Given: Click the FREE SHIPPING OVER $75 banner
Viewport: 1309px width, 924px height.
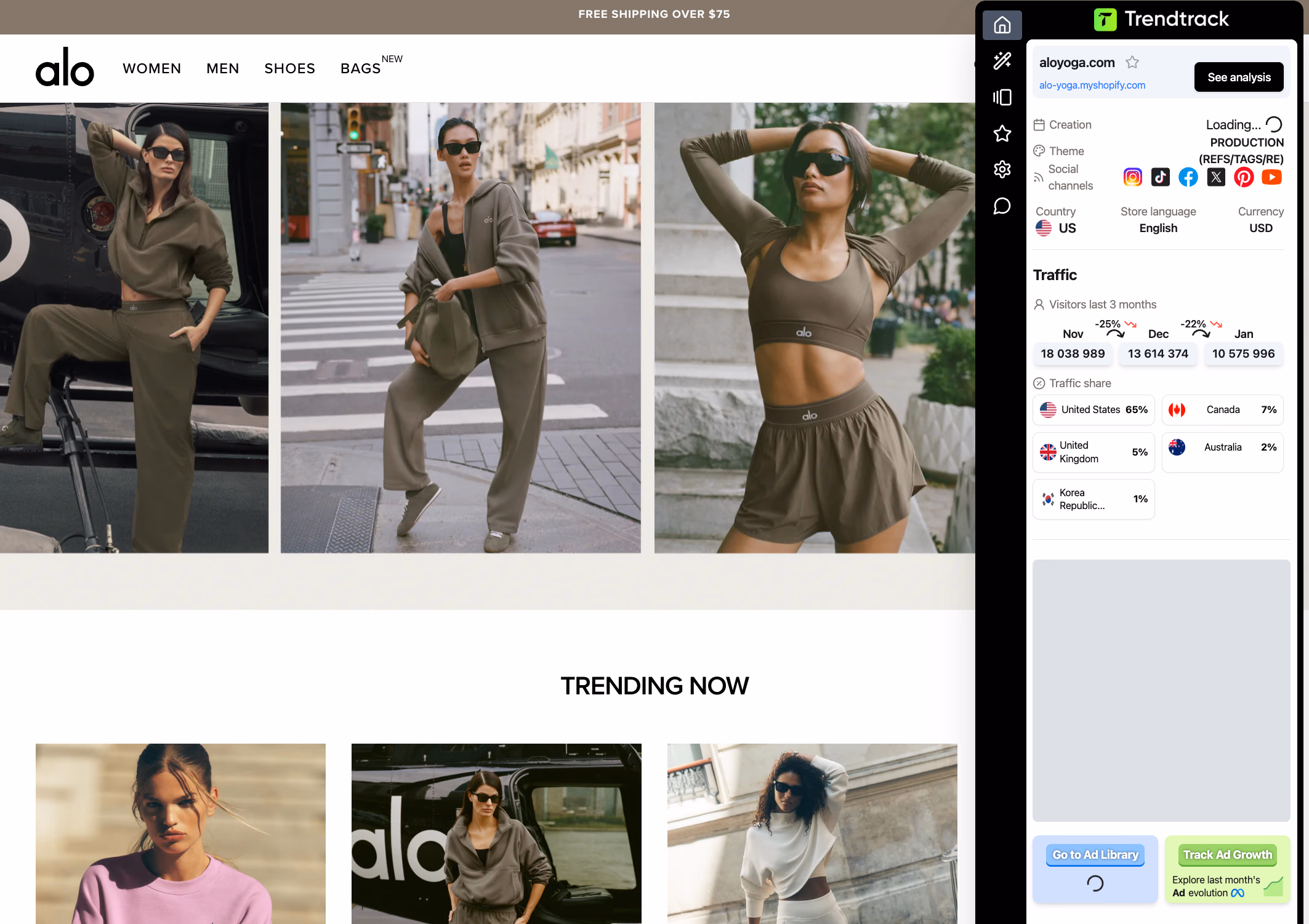Looking at the screenshot, I should [x=654, y=14].
